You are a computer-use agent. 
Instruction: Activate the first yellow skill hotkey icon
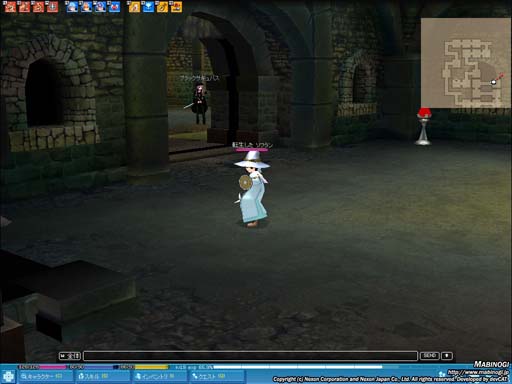point(135,7)
